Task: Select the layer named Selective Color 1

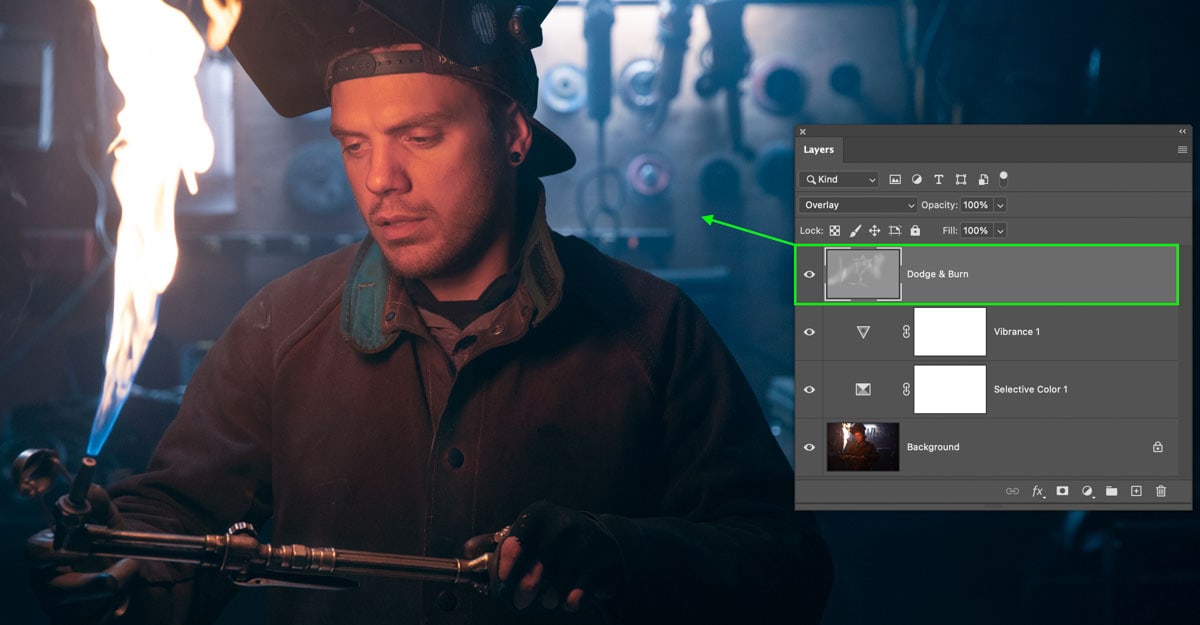Action: pyautogui.click(x=1031, y=390)
